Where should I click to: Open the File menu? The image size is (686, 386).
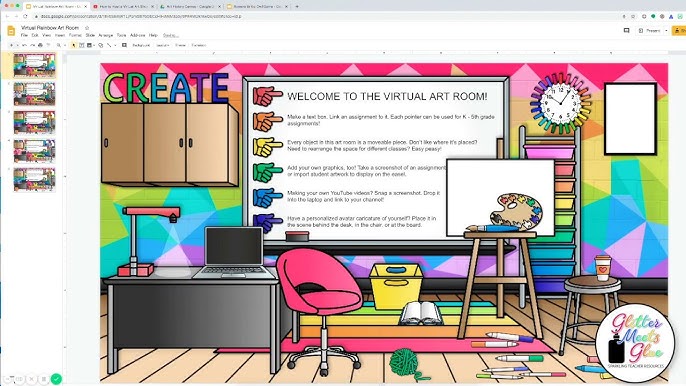point(24,35)
